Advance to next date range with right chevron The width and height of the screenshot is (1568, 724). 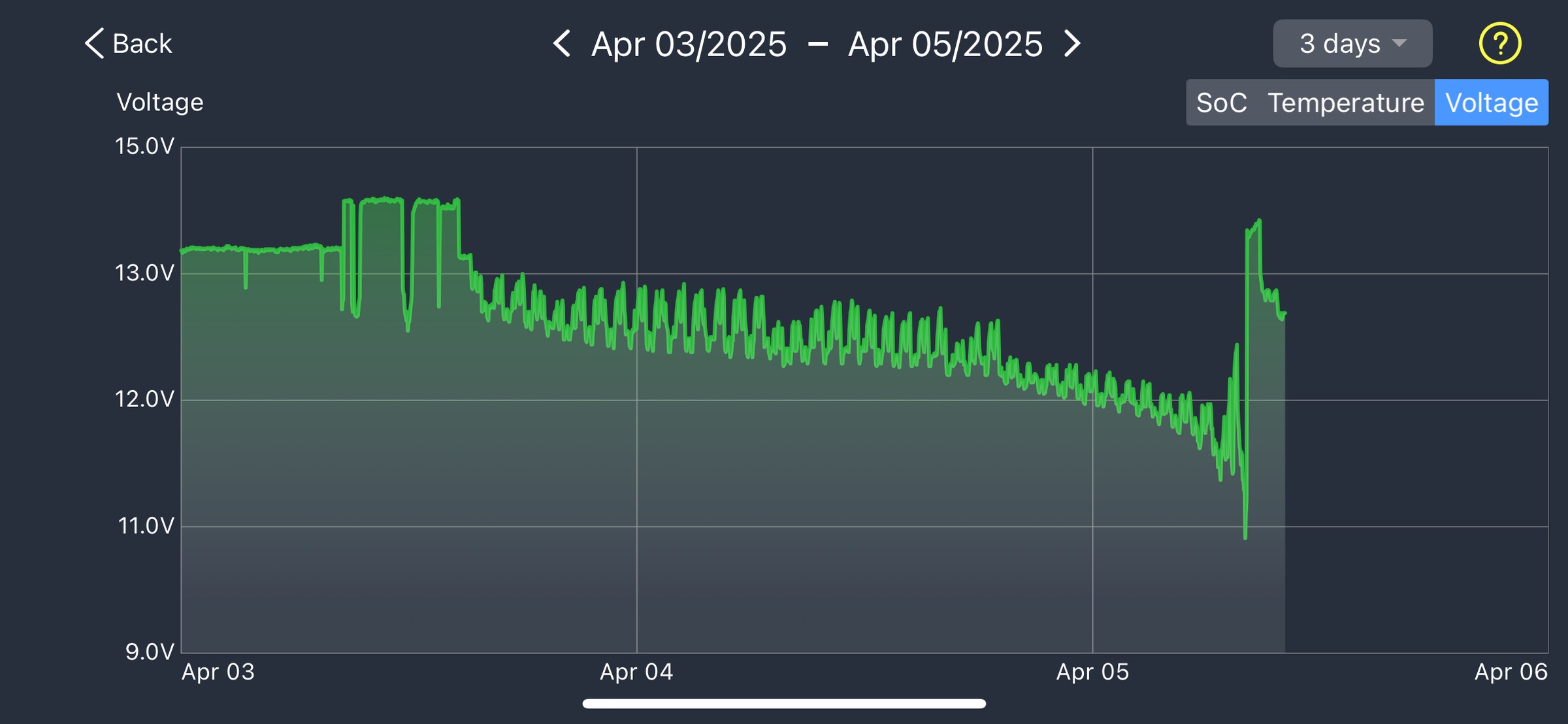(1072, 44)
